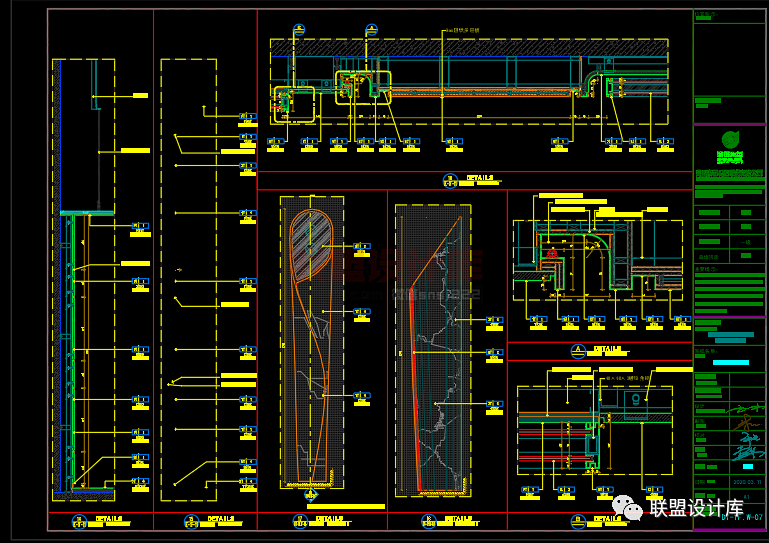Click the left section bubble above the top drawing
Viewport: 769px width, 543px height.
tap(297, 31)
